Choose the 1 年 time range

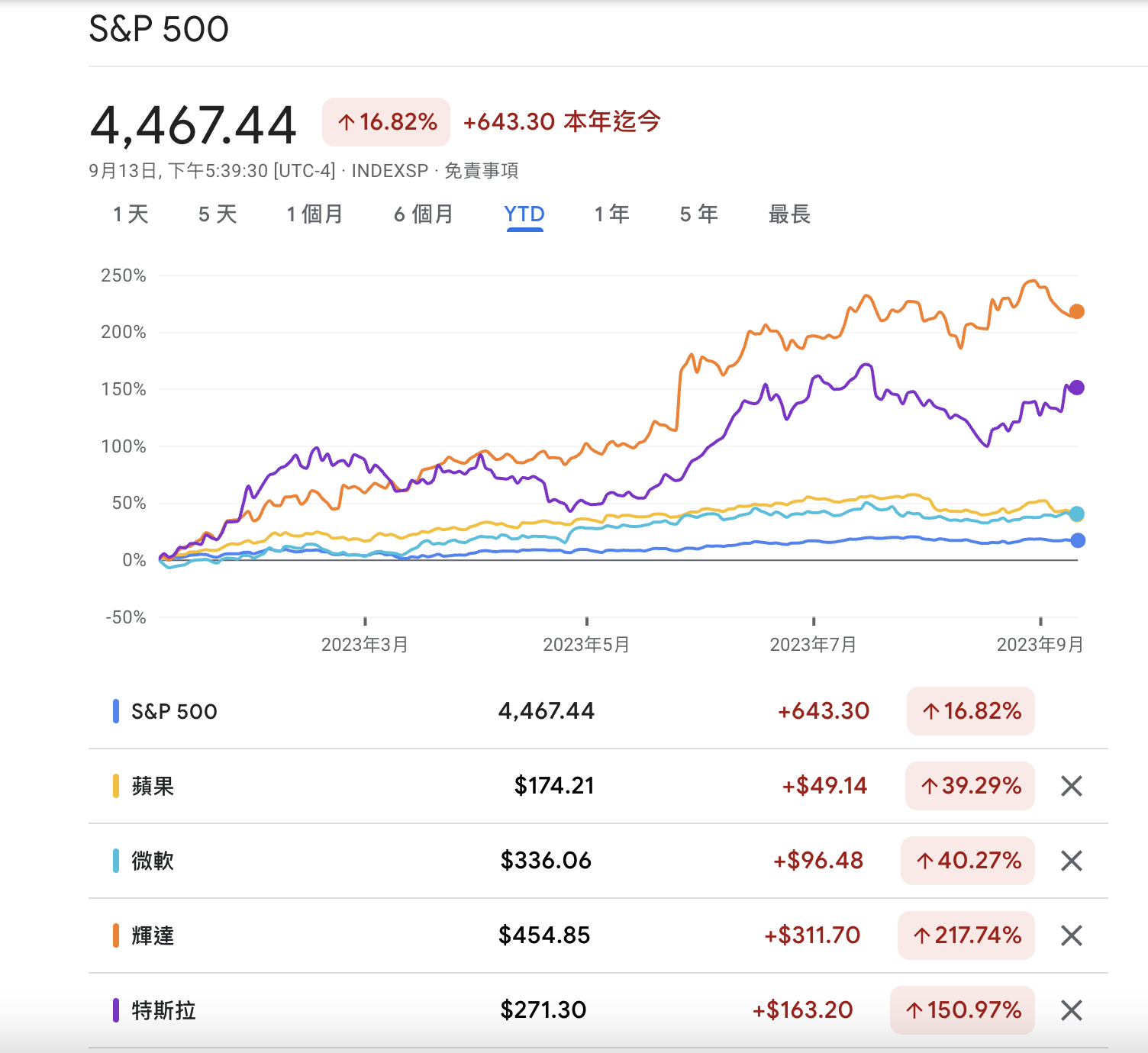click(x=612, y=214)
